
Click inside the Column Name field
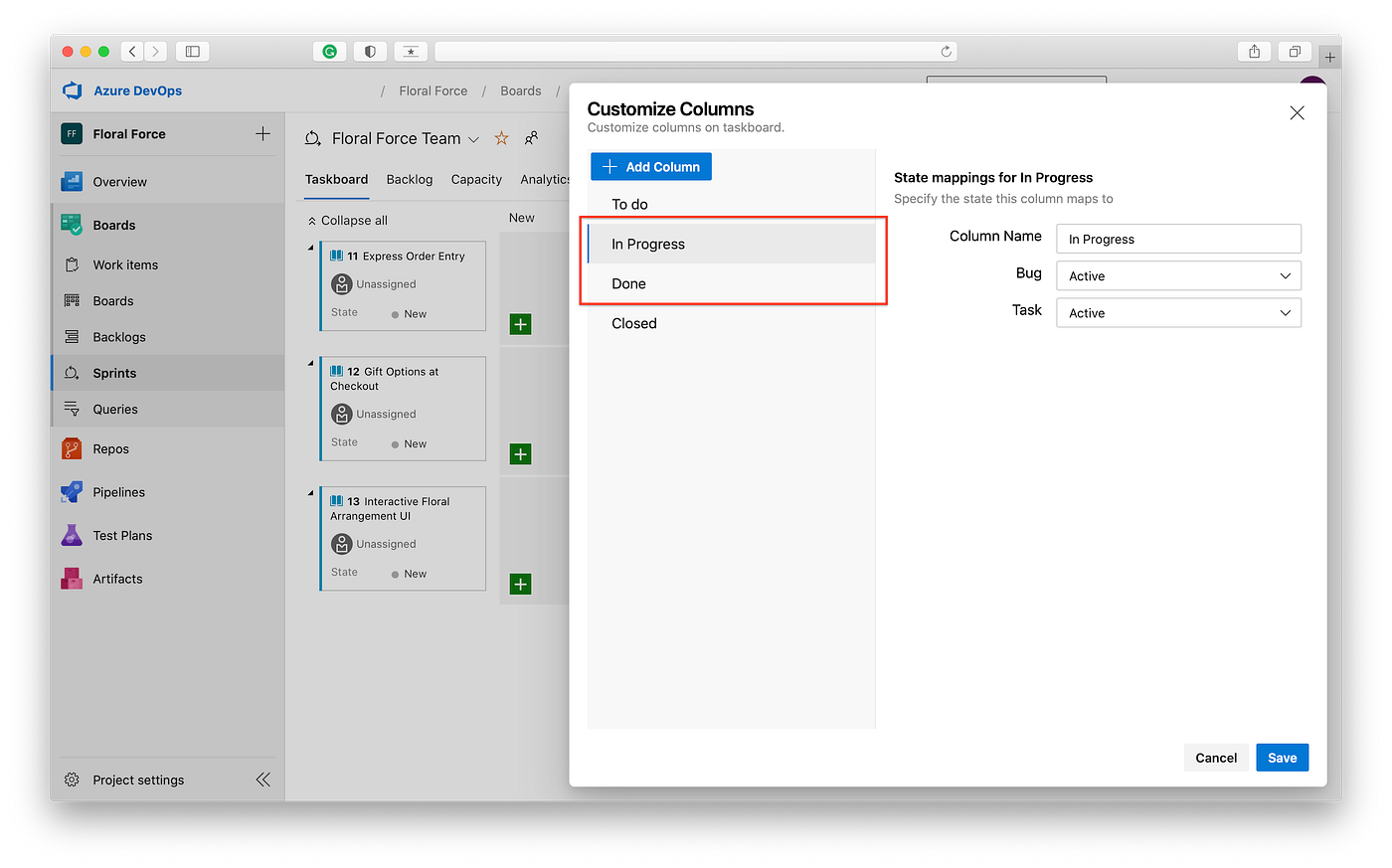[1177, 239]
